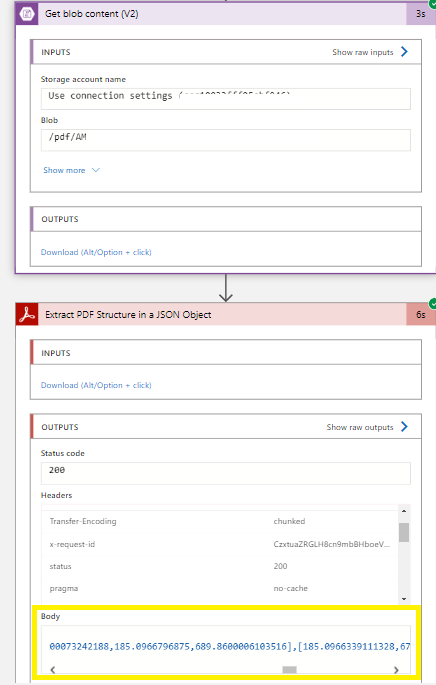Expand Show more options under Blob
The height and width of the screenshot is (685, 436).
pos(71,170)
